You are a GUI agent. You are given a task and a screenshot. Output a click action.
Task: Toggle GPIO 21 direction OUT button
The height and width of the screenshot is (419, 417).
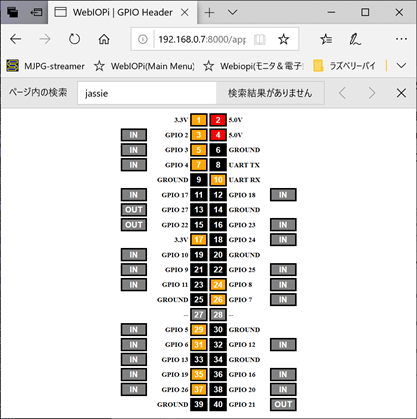click(x=283, y=404)
